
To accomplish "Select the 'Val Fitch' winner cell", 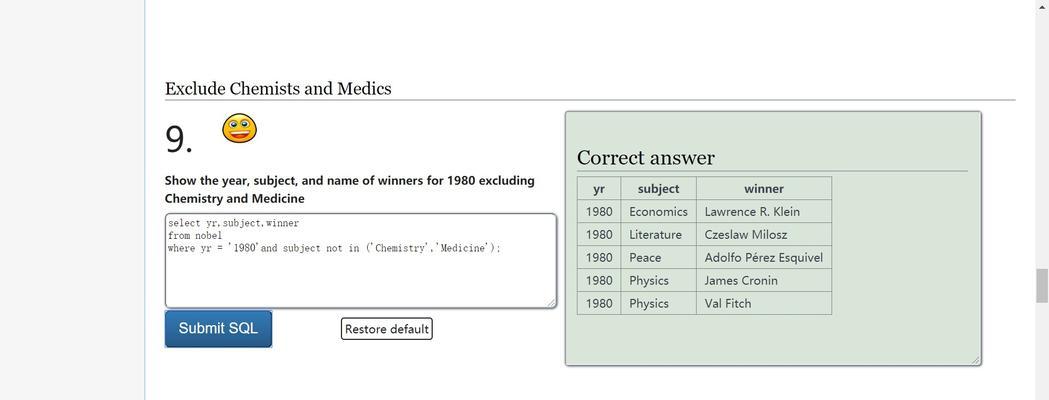I will (x=764, y=303).
